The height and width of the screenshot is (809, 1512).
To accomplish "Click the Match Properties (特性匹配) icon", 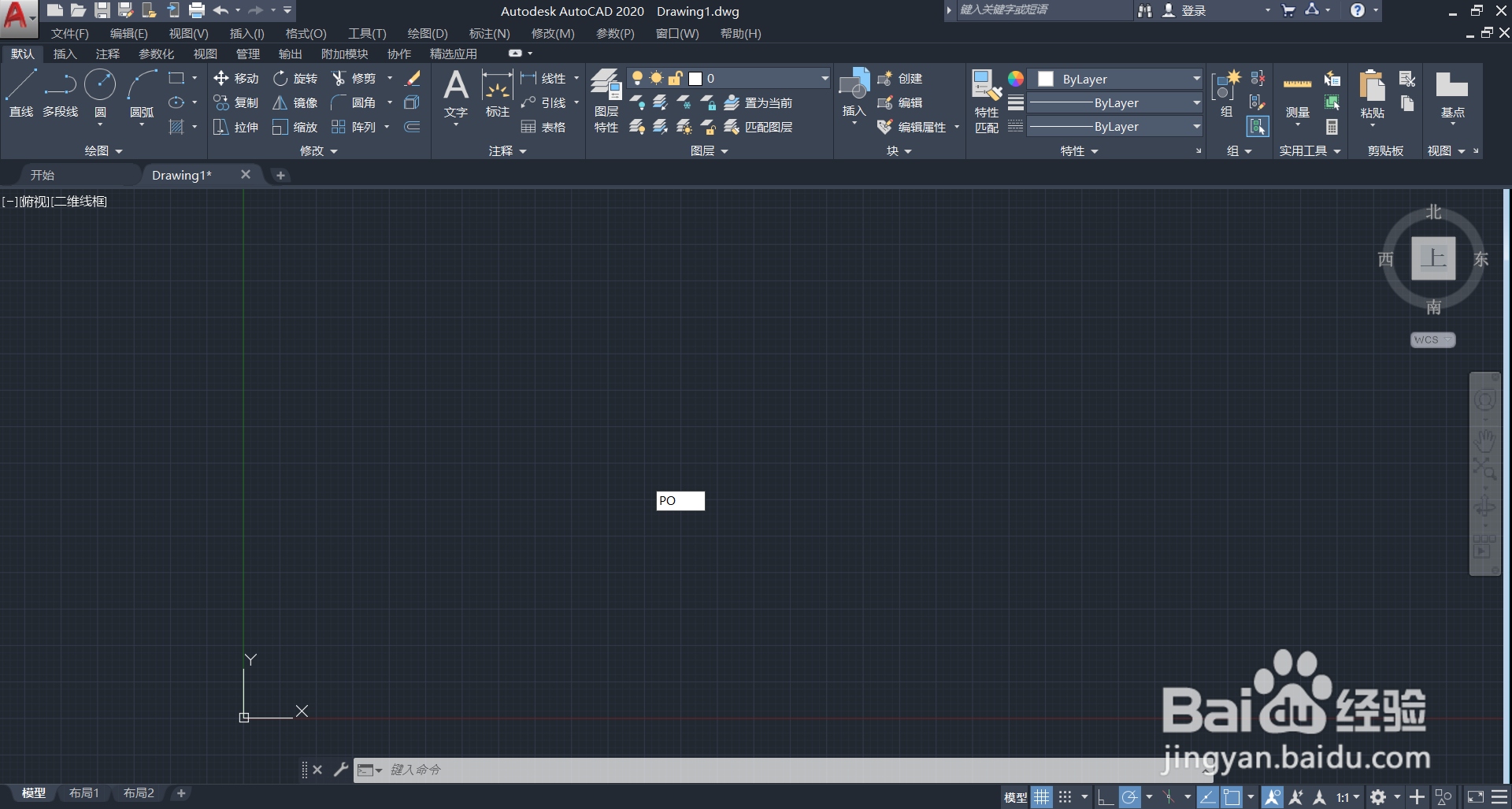I will pyautogui.click(x=987, y=101).
